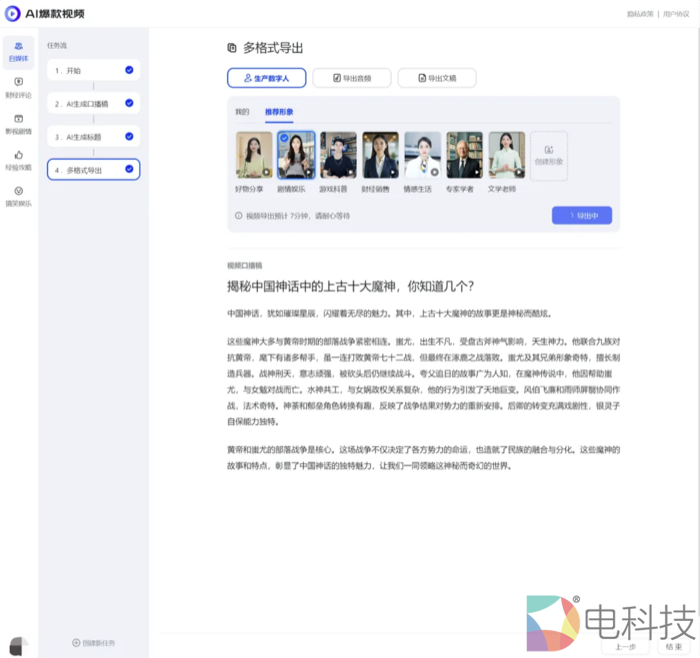Click the user avatar at bottom left
Image resolution: width=700 pixels, height=658 pixels.
pos(18,645)
